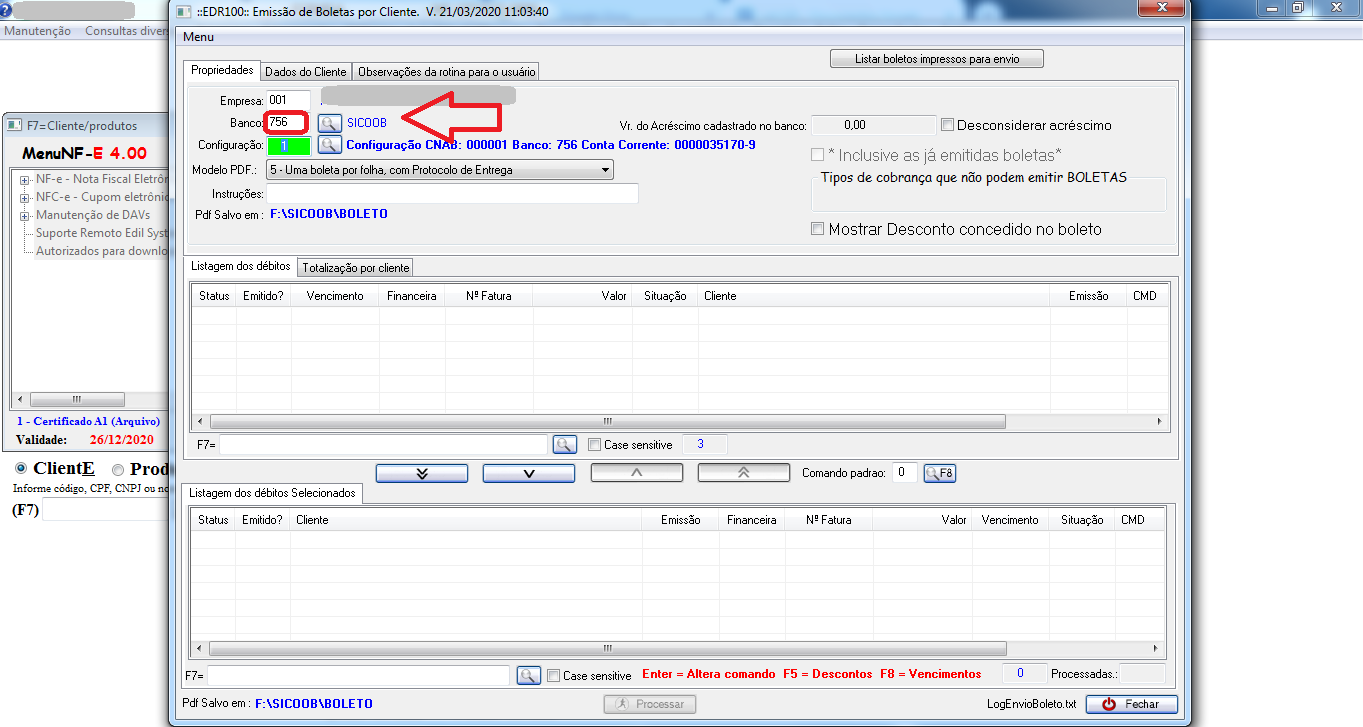The width and height of the screenshot is (1363, 727).
Task: Enable Desconsiderar acréscimo checkbox
Action: pos(947,125)
